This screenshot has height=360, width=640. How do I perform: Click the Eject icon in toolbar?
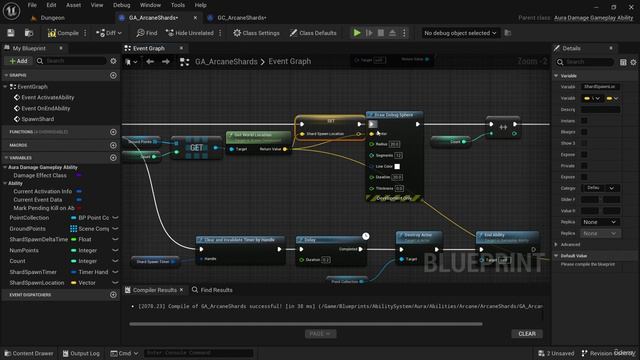[392, 33]
